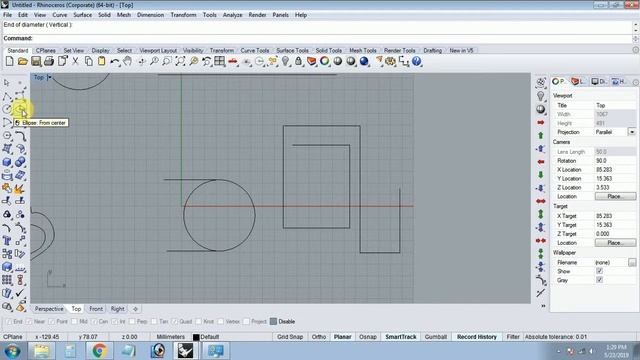Click the blue sphere Render icon

point(364,62)
